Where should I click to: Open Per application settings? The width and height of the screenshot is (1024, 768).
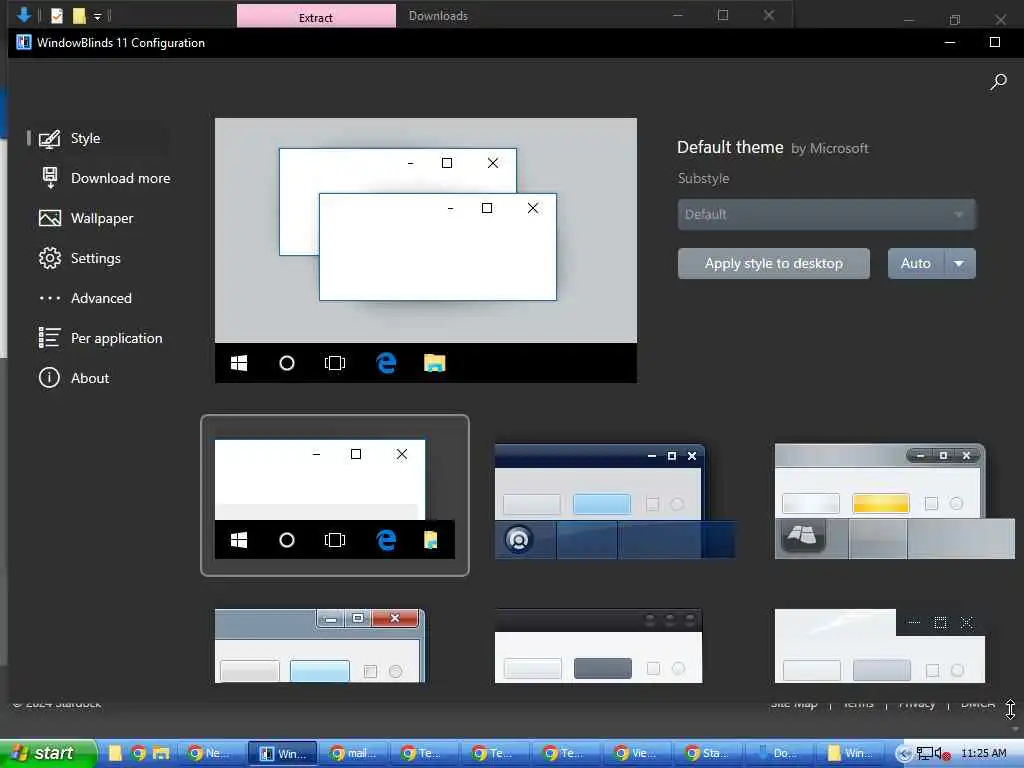click(116, 338)
